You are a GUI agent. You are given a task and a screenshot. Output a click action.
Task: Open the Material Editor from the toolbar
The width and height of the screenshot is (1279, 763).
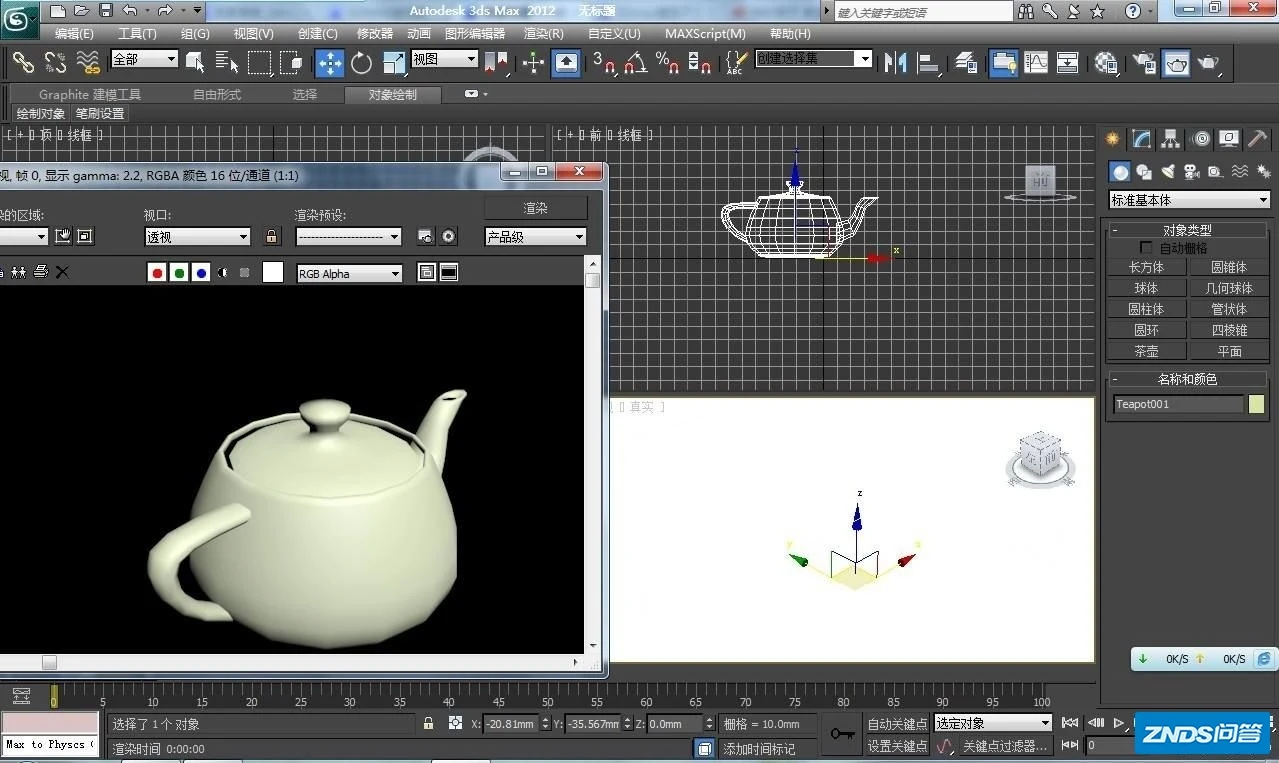[x=1105, y=64]
